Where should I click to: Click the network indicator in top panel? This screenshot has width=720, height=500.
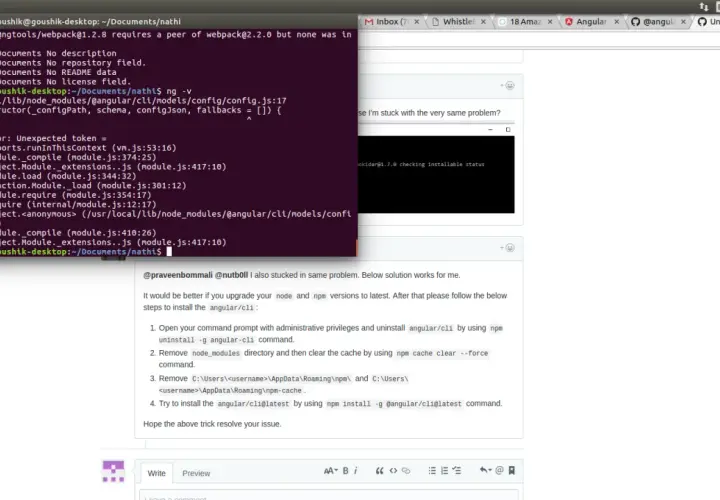pyautogui.click(x=703, y=6)
